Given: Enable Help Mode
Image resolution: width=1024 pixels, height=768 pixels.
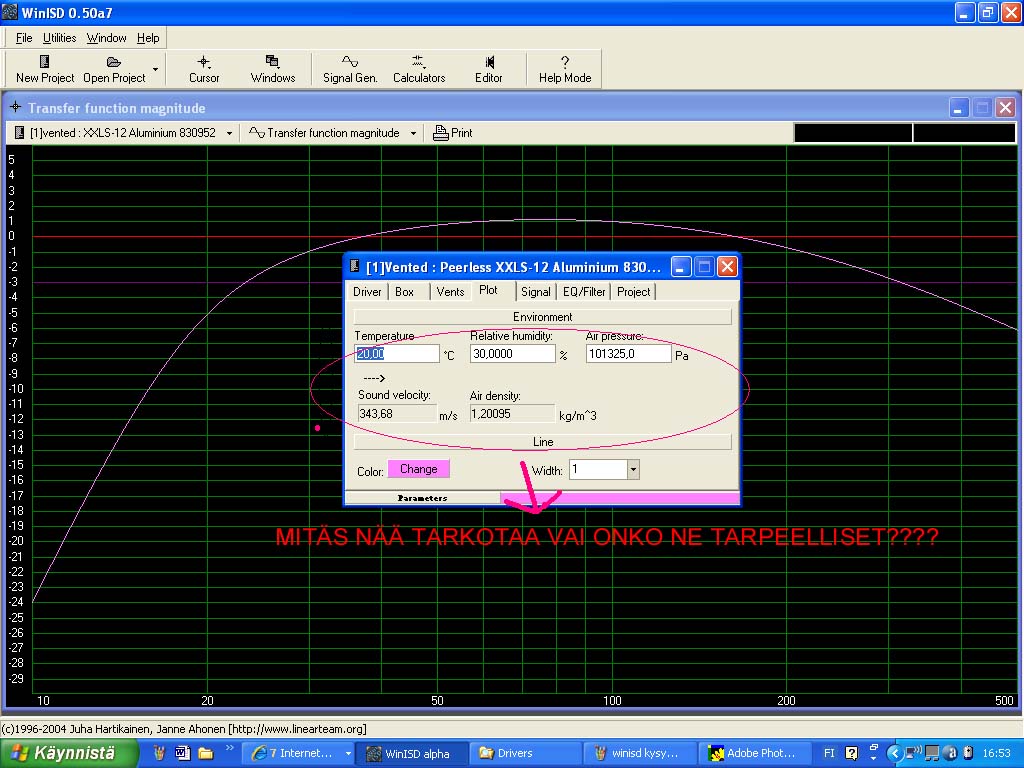Looking at the screenshot, I should 565,62.
